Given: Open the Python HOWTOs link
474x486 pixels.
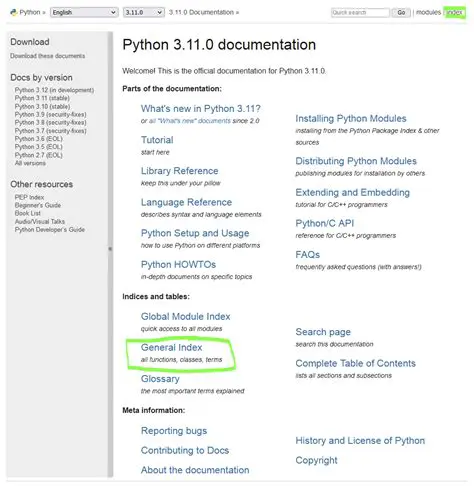Looking at the screenshot, I should (x=178, y=264).
